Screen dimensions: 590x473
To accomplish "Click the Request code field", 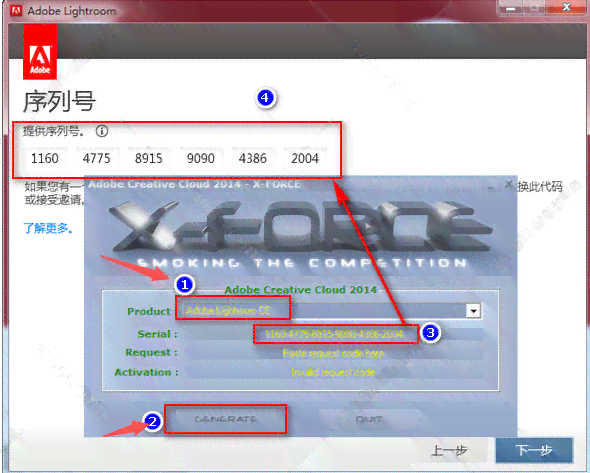I will 333,353.
